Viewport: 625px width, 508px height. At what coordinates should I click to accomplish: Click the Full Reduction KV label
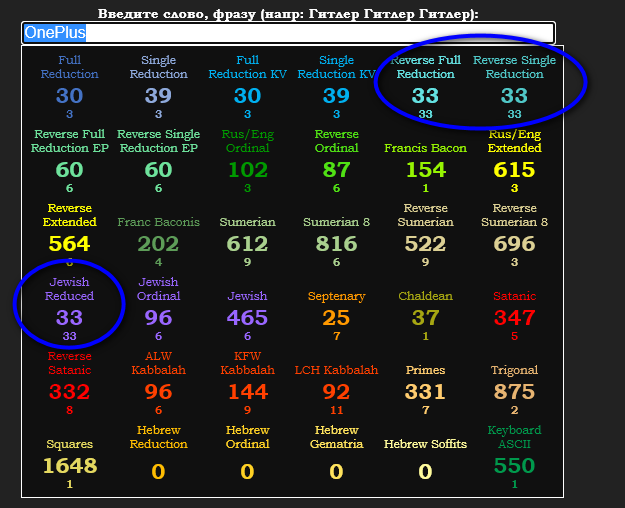[x=248, y=67]
